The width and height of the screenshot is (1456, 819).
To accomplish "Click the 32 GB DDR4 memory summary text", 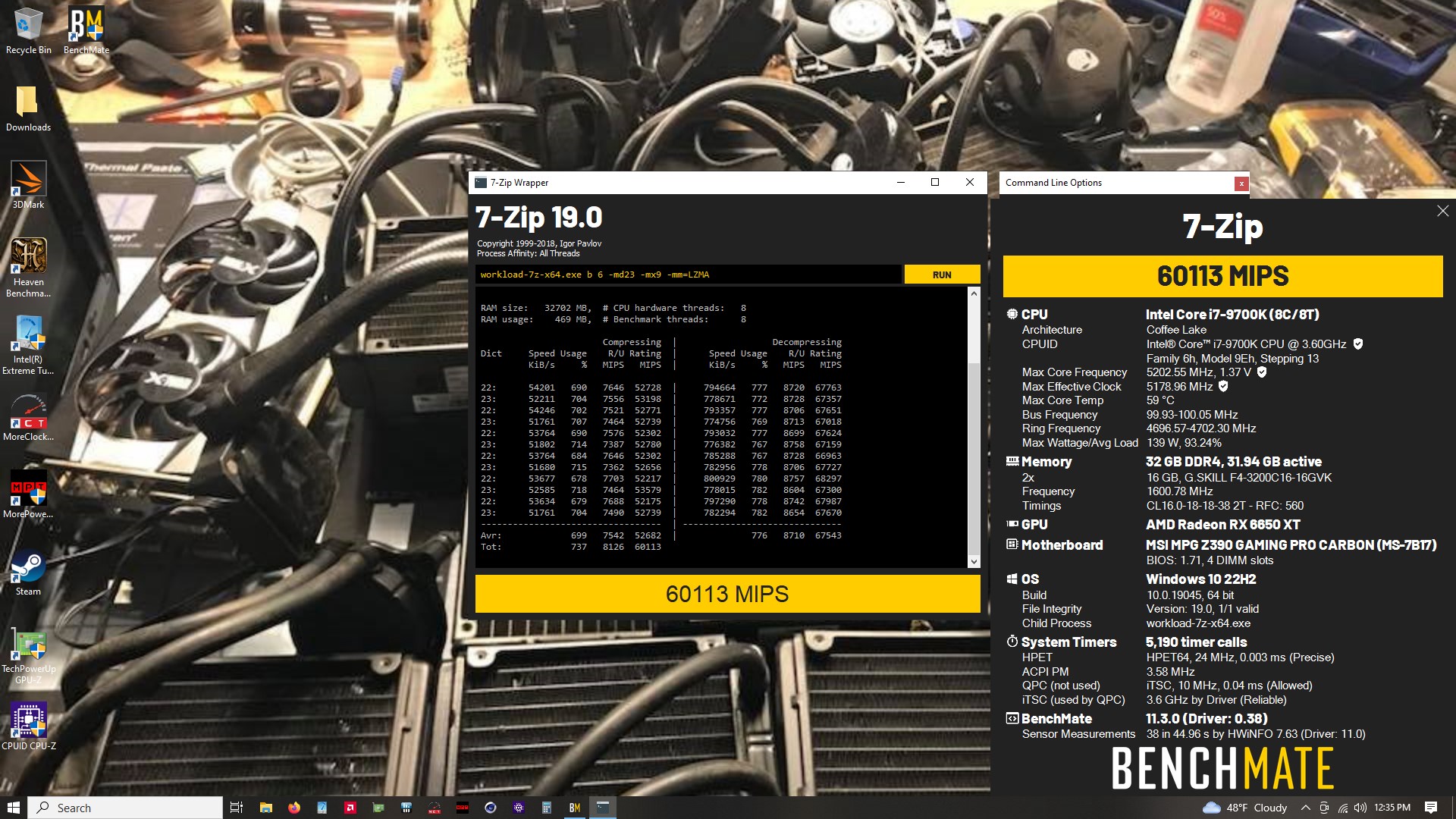I will [x=1234, y=462].
